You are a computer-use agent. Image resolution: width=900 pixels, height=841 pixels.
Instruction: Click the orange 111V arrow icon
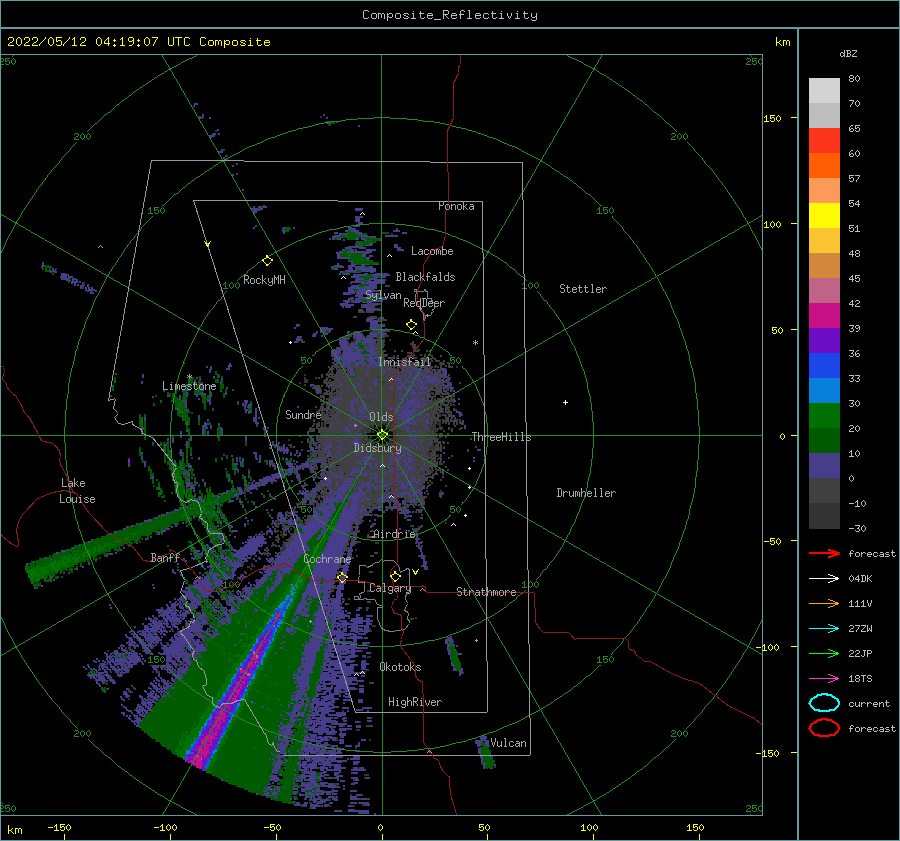824,603
